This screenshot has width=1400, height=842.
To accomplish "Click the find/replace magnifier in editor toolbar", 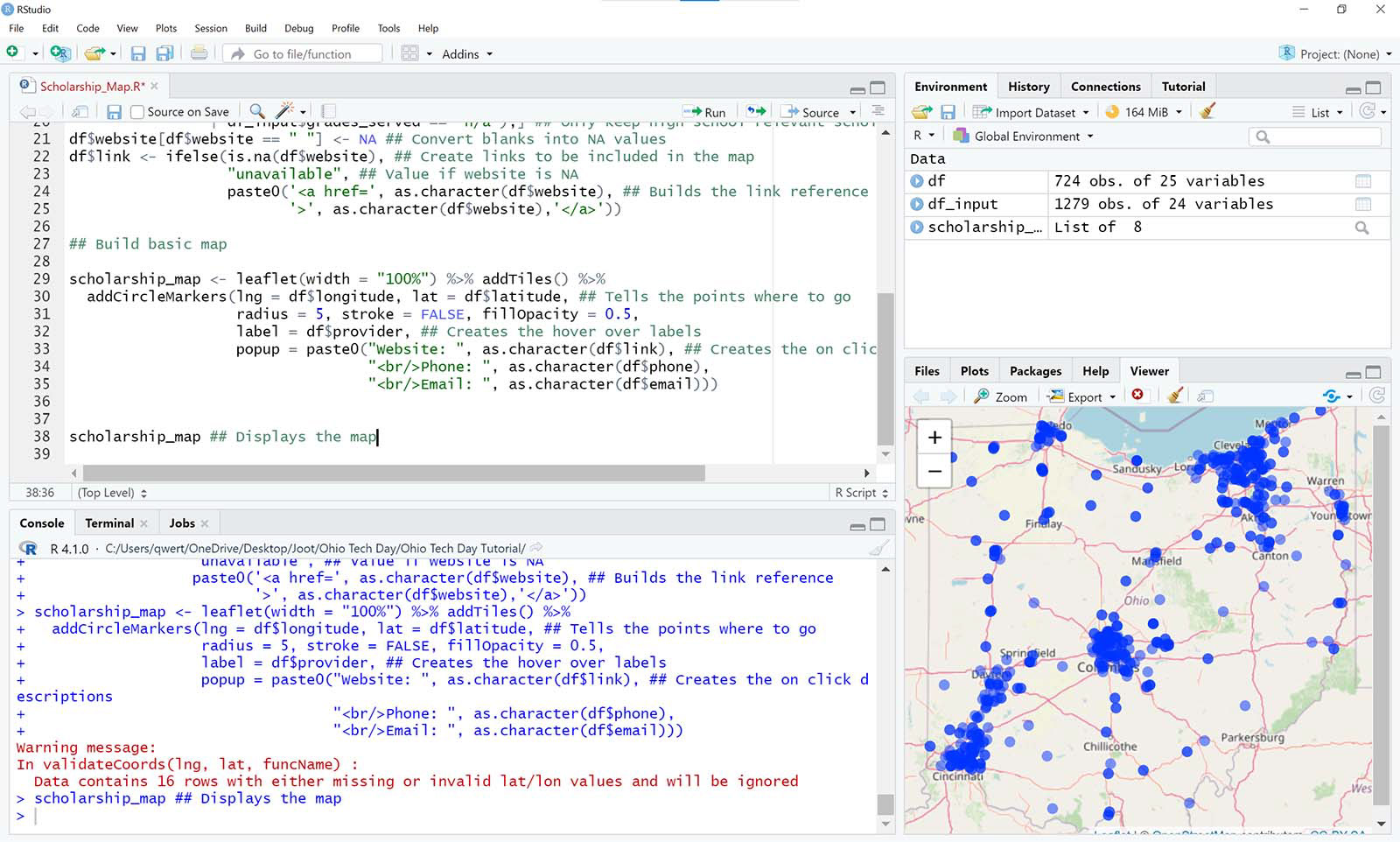I will (x=256, y=111).
